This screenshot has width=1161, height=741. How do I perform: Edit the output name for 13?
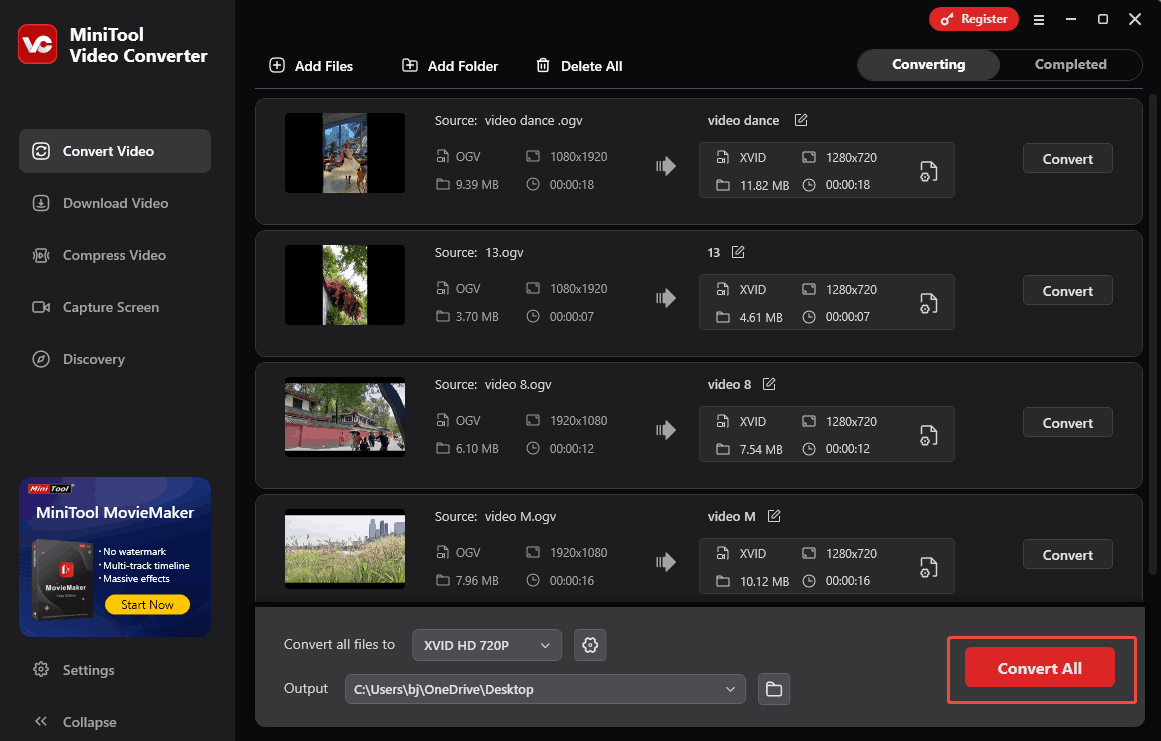click(x=737, y=252)
